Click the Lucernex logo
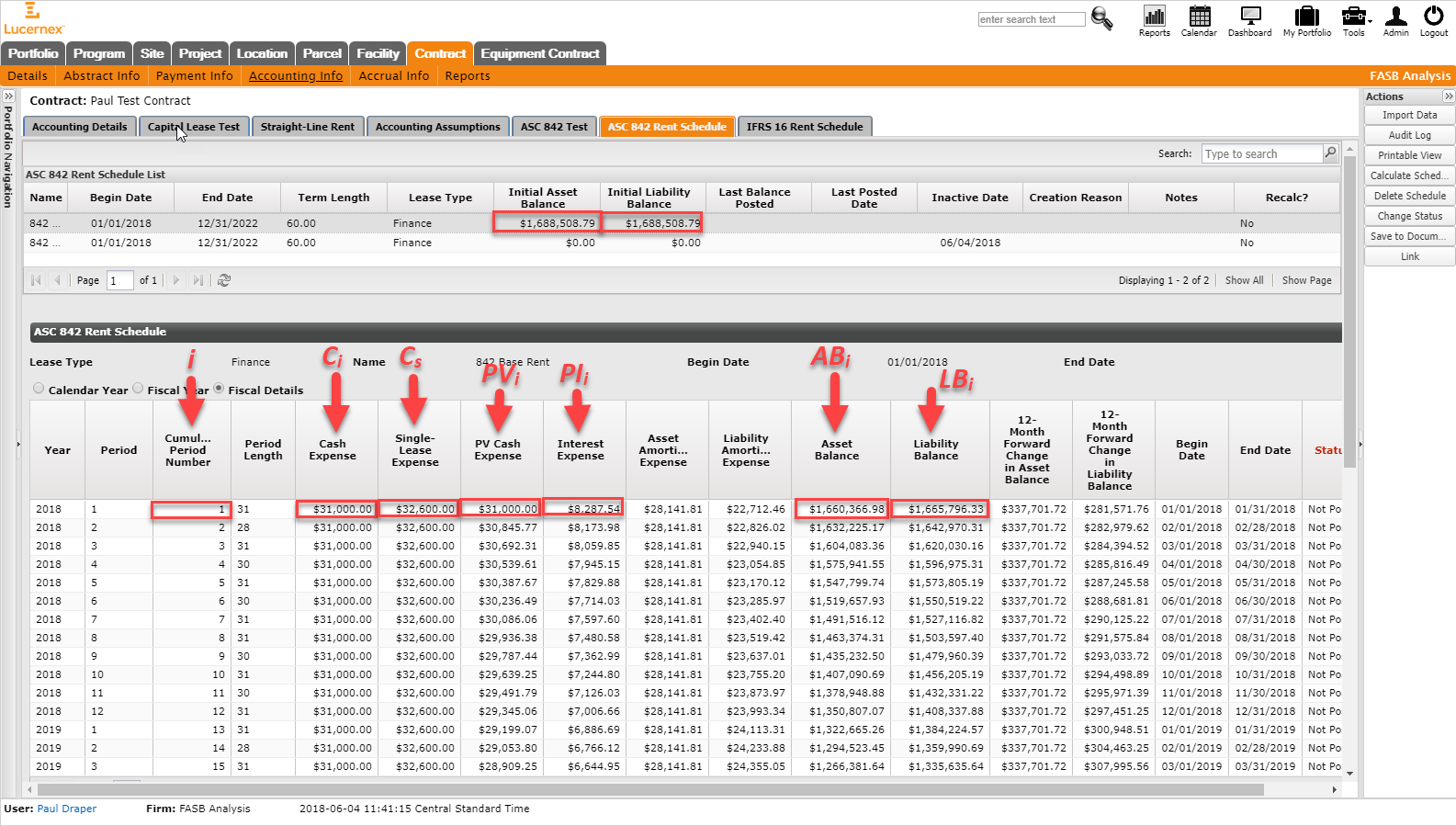This screenshot has height=826, width=1456. [34, 18]
